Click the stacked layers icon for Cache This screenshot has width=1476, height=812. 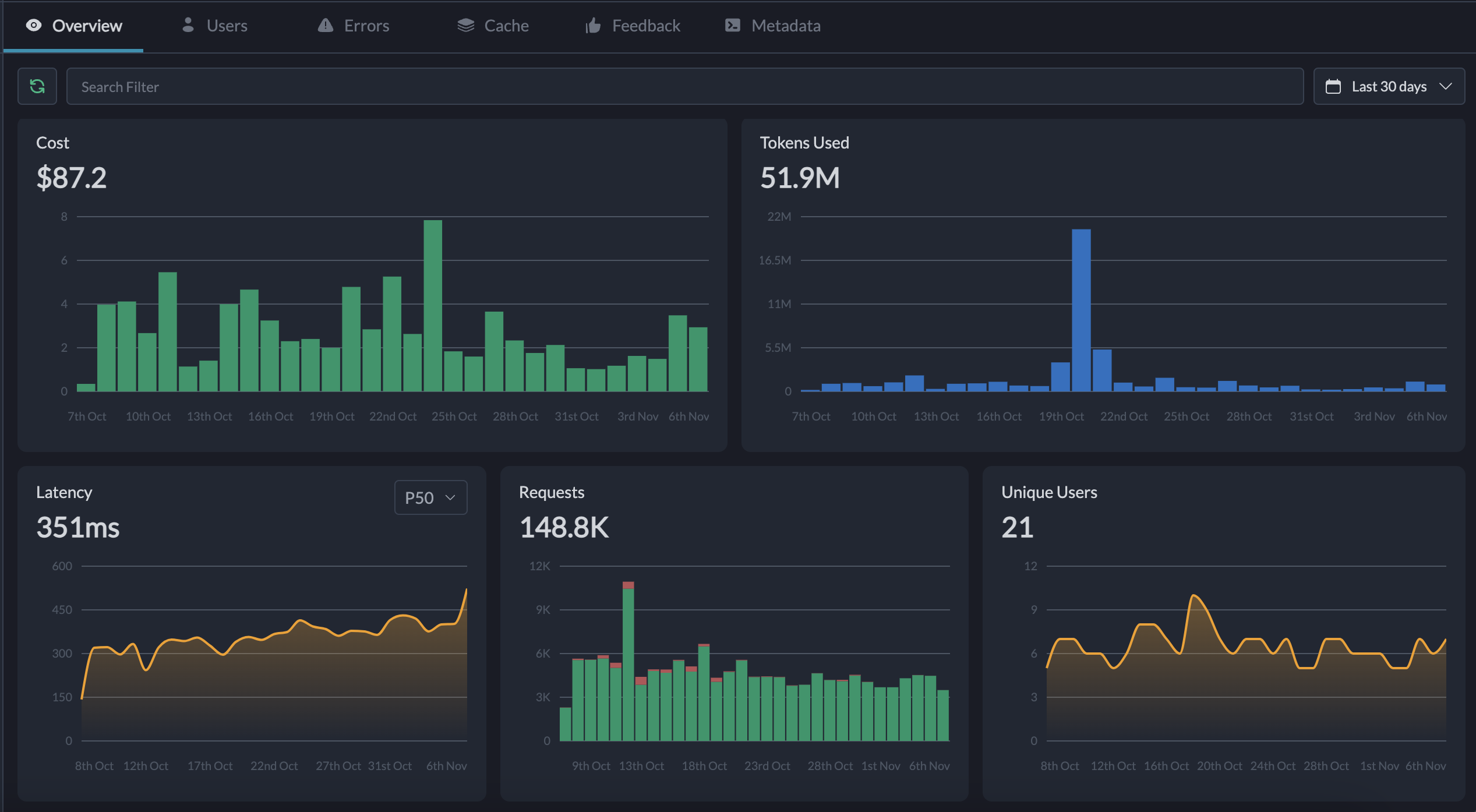click(465, 25)
